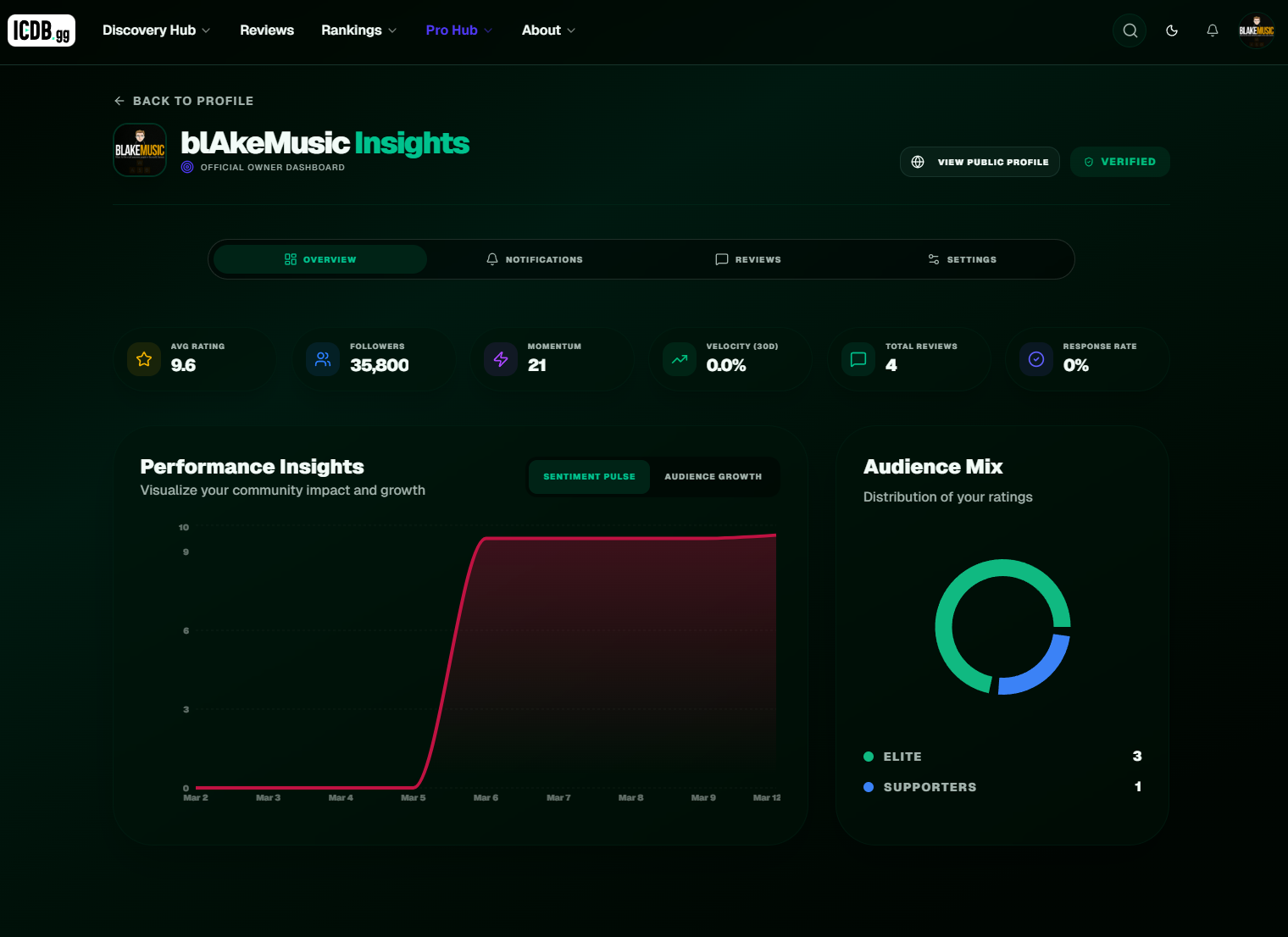
Task: Click the star icon for Avg Rating
Action: point(144,359)
